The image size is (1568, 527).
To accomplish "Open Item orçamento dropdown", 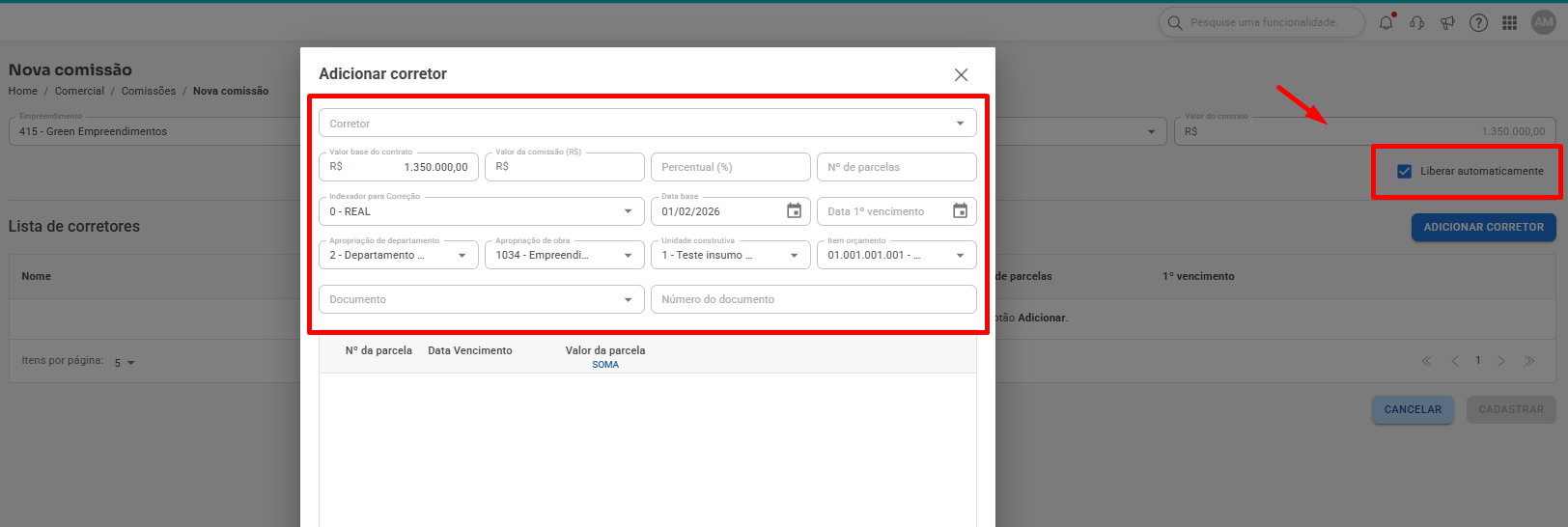I will (x=897, y=255).
